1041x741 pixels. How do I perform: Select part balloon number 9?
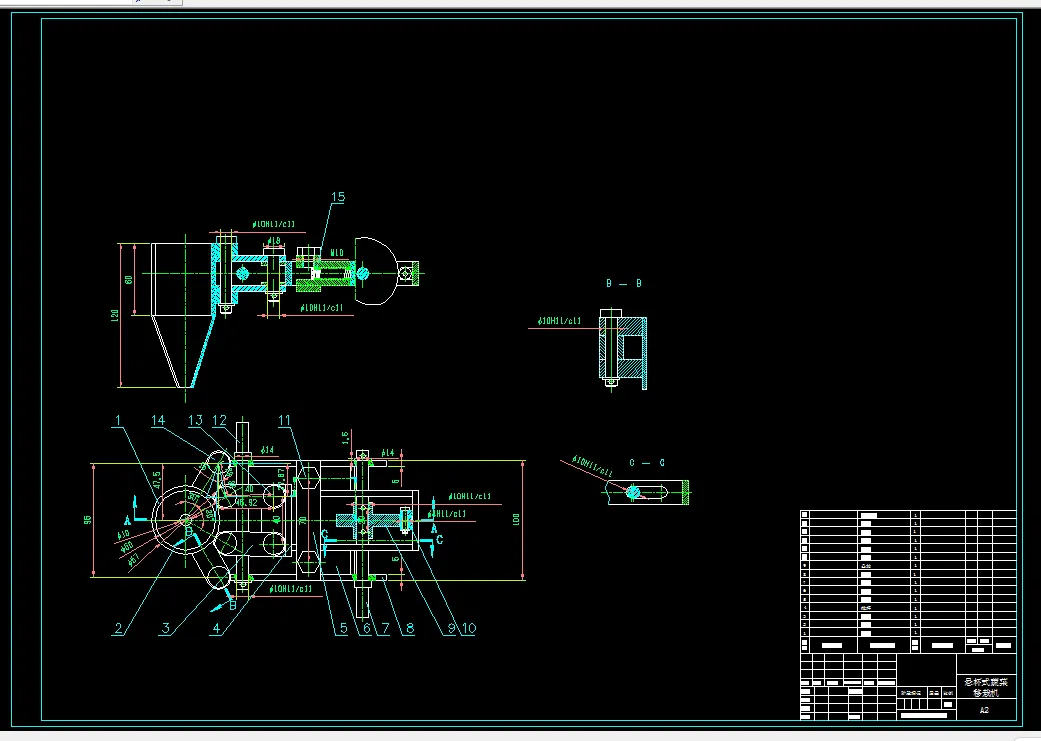pyautogui.click(x=451, y=628)
